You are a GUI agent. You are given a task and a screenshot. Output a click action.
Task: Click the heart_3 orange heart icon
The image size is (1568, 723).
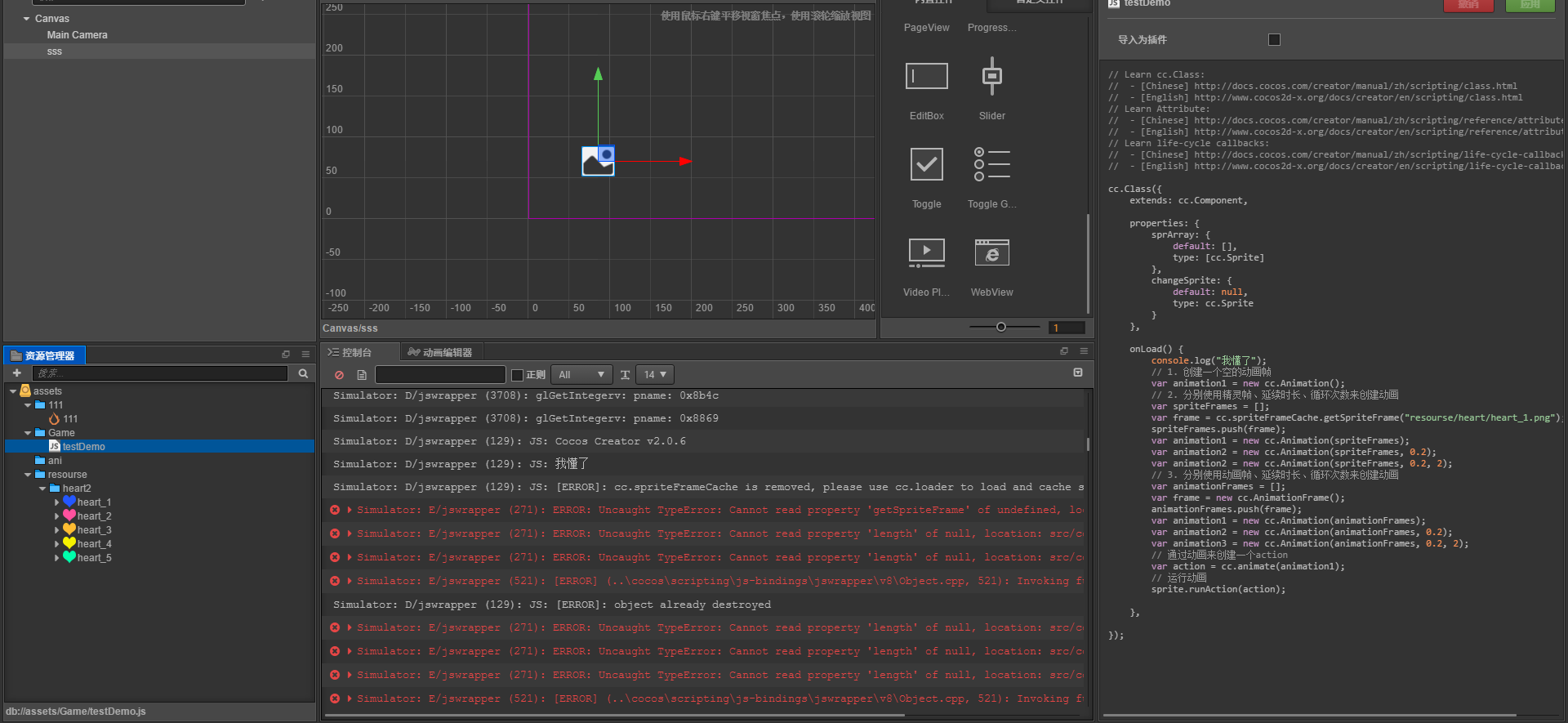click(x=69, y=529)
